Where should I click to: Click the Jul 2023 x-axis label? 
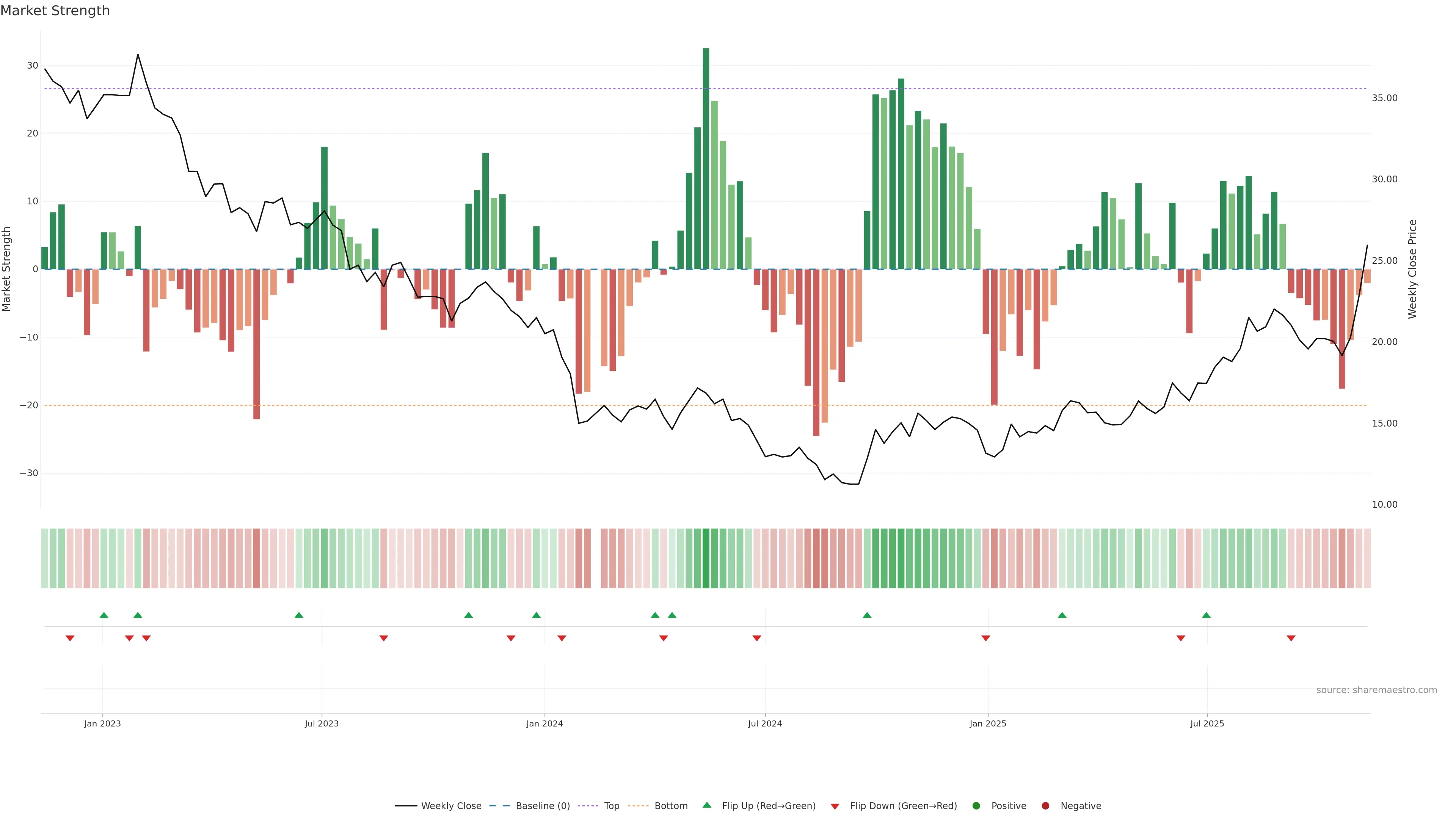[x=322, y=723]
